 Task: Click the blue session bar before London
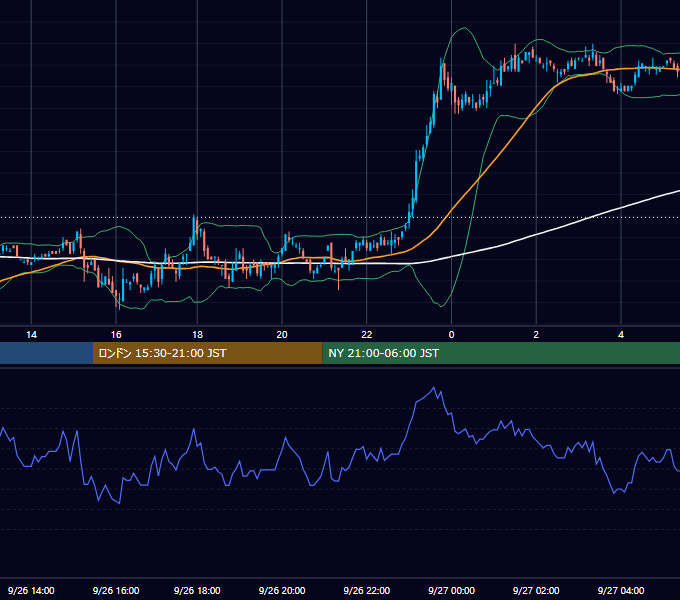pyautogui.click(x=46, y=353)
